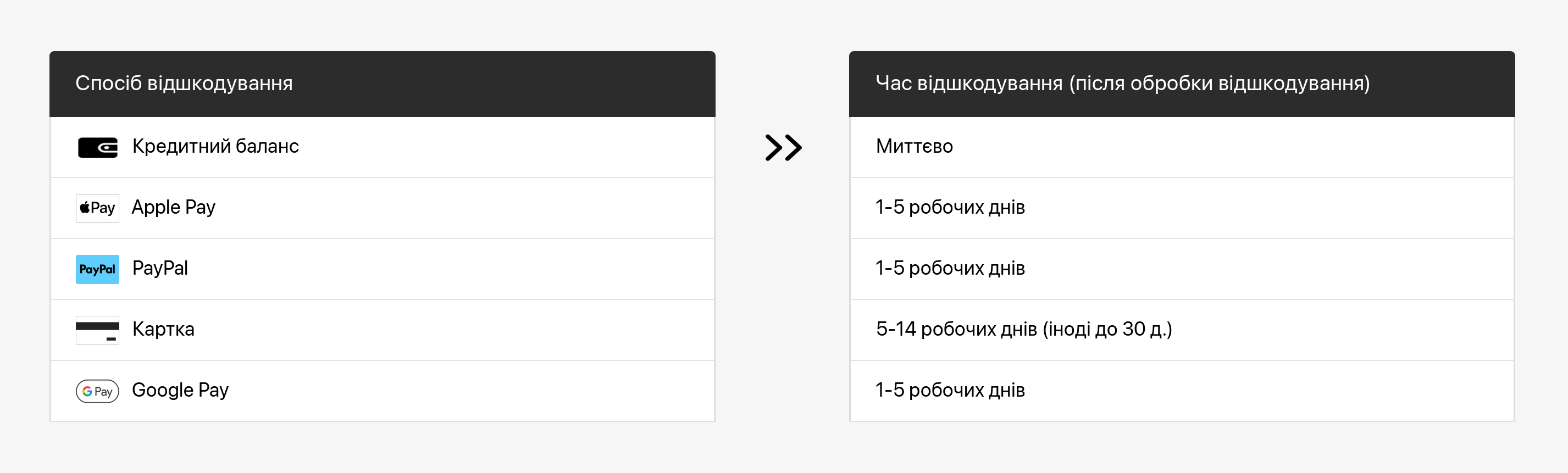Click the wallet icon for Кредитний баланс
This screenshot has width=1568, height=473.
[x=97, y=147]
